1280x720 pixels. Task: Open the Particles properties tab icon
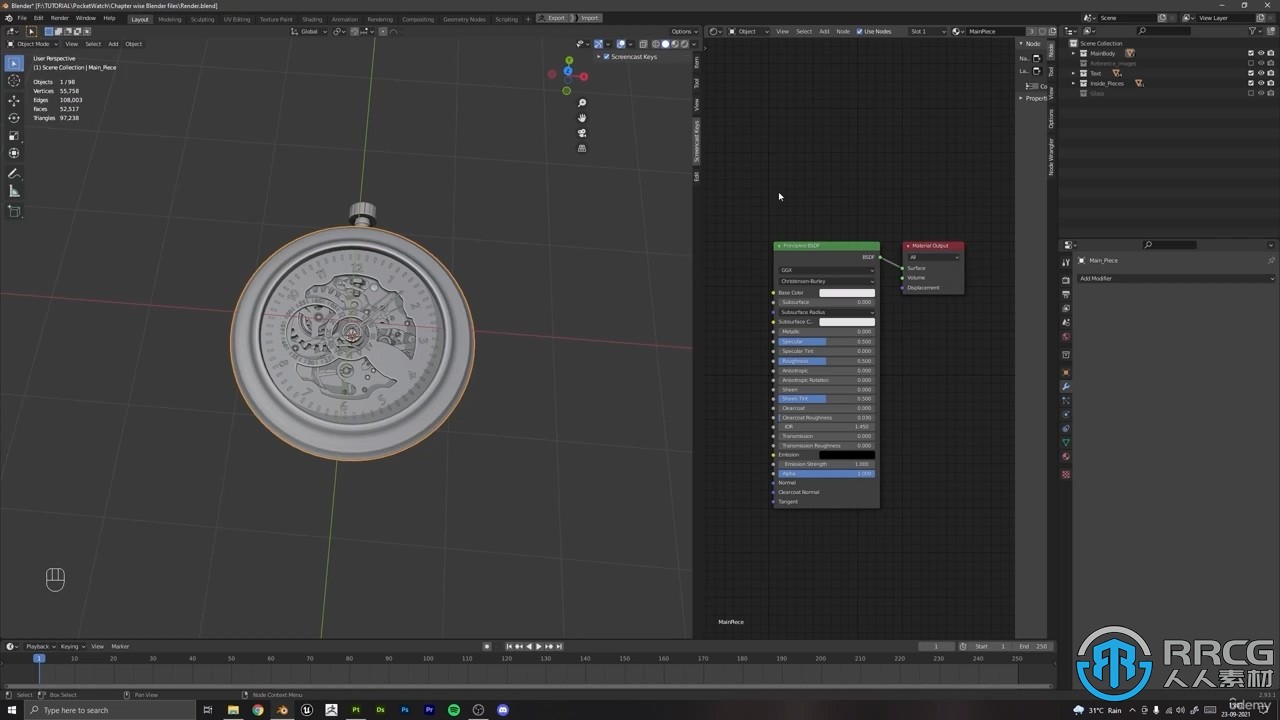(x=1066, y=401)
